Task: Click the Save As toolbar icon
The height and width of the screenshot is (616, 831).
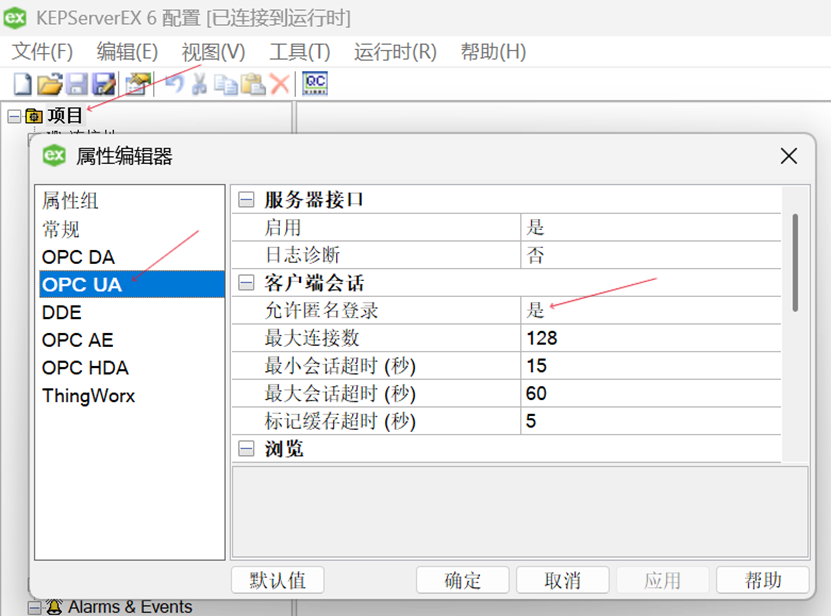Action: click(104, 84)
